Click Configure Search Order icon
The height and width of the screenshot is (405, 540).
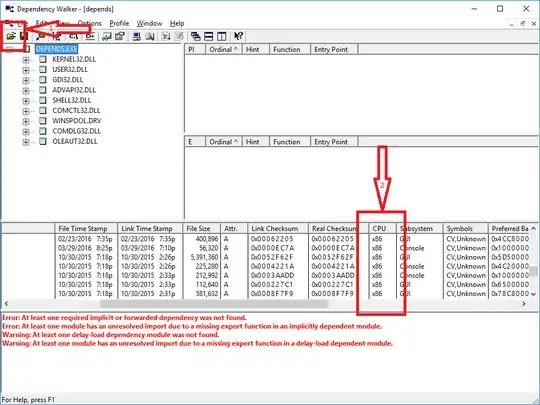(149, 36)
